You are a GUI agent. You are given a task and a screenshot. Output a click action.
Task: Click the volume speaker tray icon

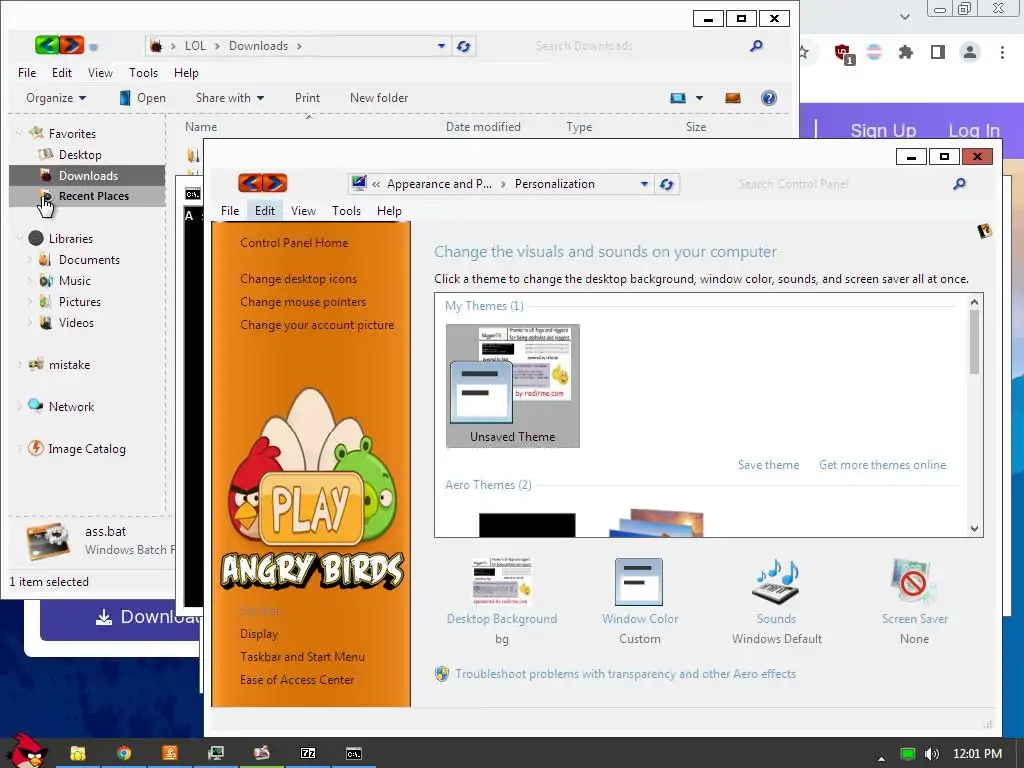(x=932, y=754)
